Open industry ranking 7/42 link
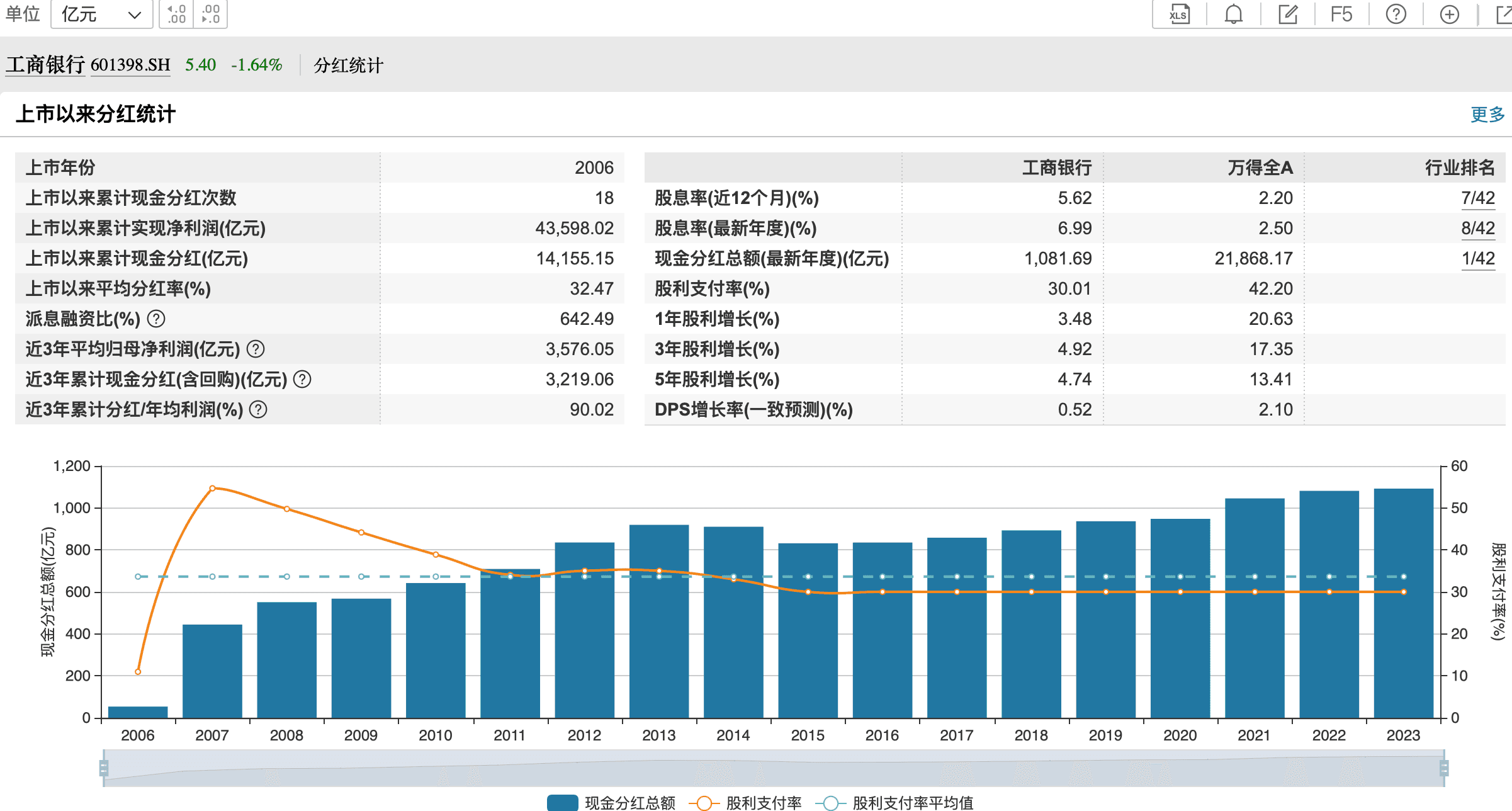The height and width of the screenshot is (811, 1512). (1477, 198)
